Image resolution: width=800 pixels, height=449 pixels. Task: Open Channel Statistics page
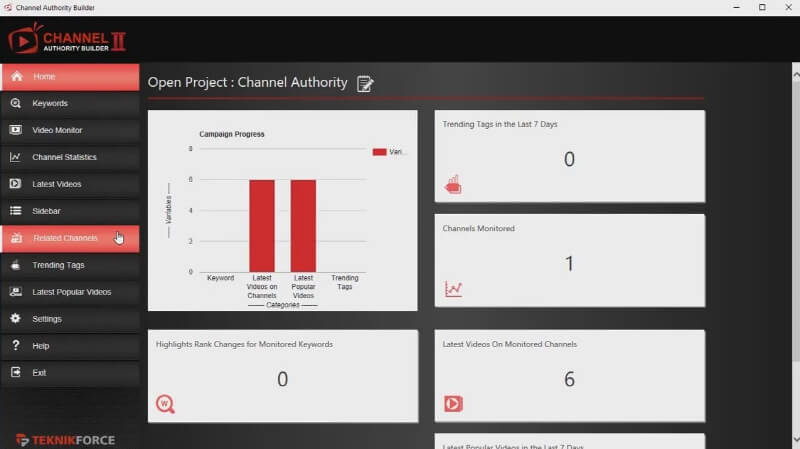click(70, 157)
